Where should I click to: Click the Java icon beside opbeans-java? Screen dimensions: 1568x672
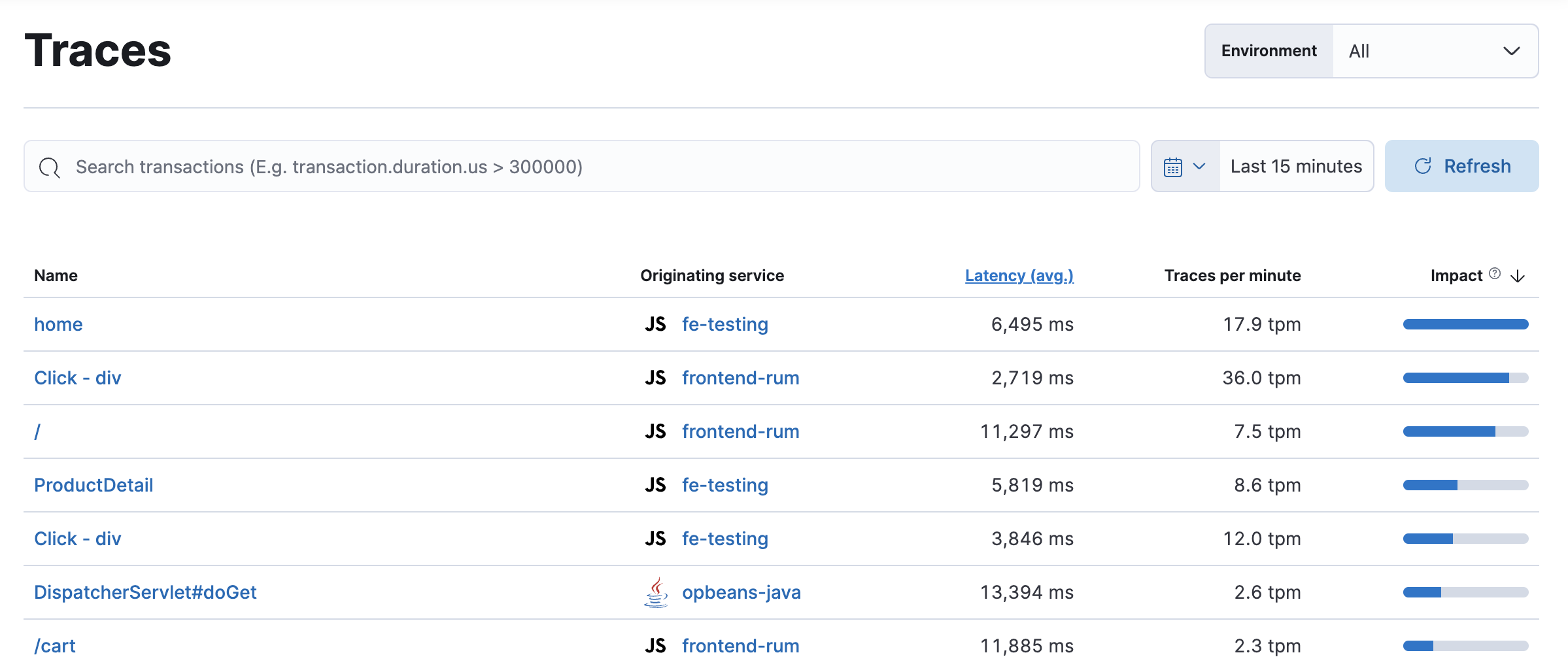pos(656,592)
